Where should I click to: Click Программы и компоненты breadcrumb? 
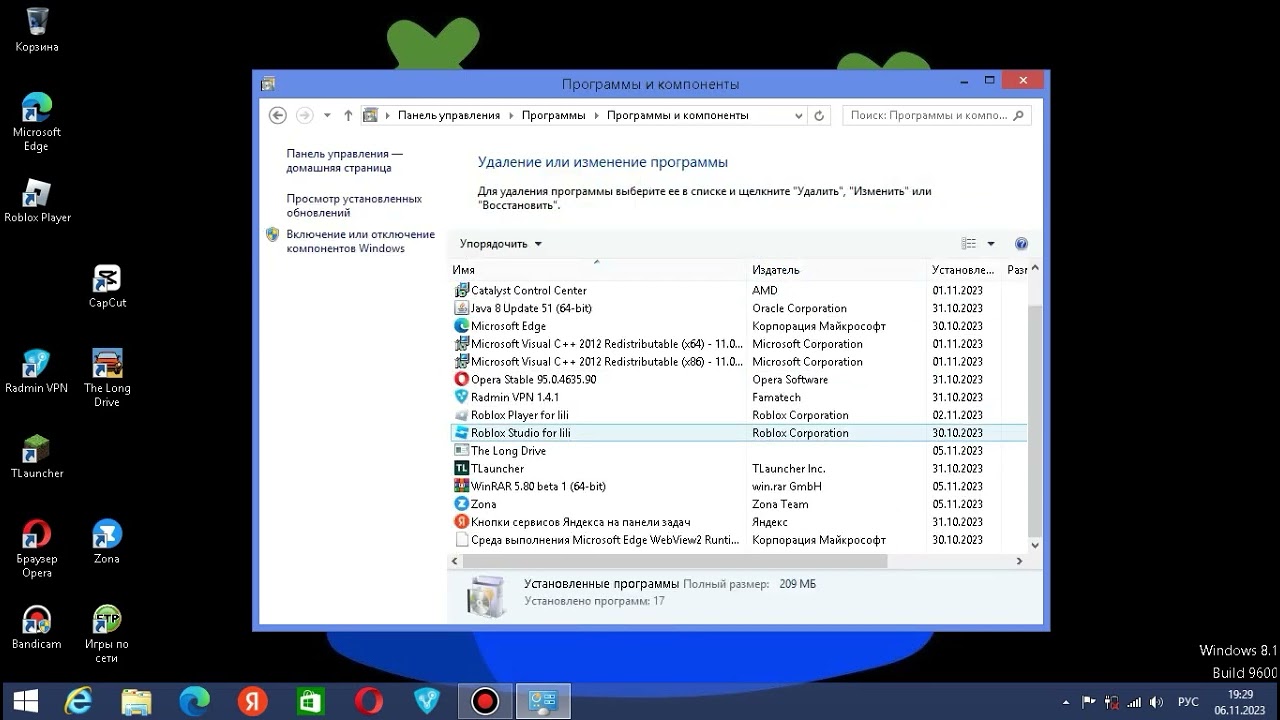(x=678, y=115)
